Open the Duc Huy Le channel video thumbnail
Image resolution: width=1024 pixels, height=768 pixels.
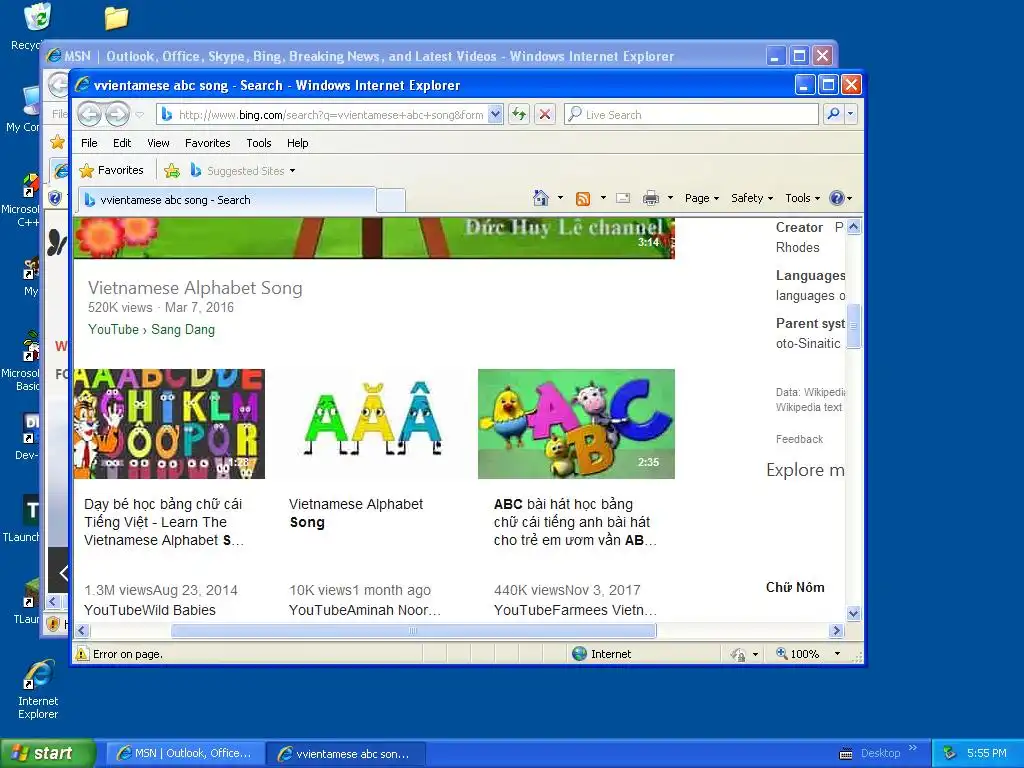374,238
